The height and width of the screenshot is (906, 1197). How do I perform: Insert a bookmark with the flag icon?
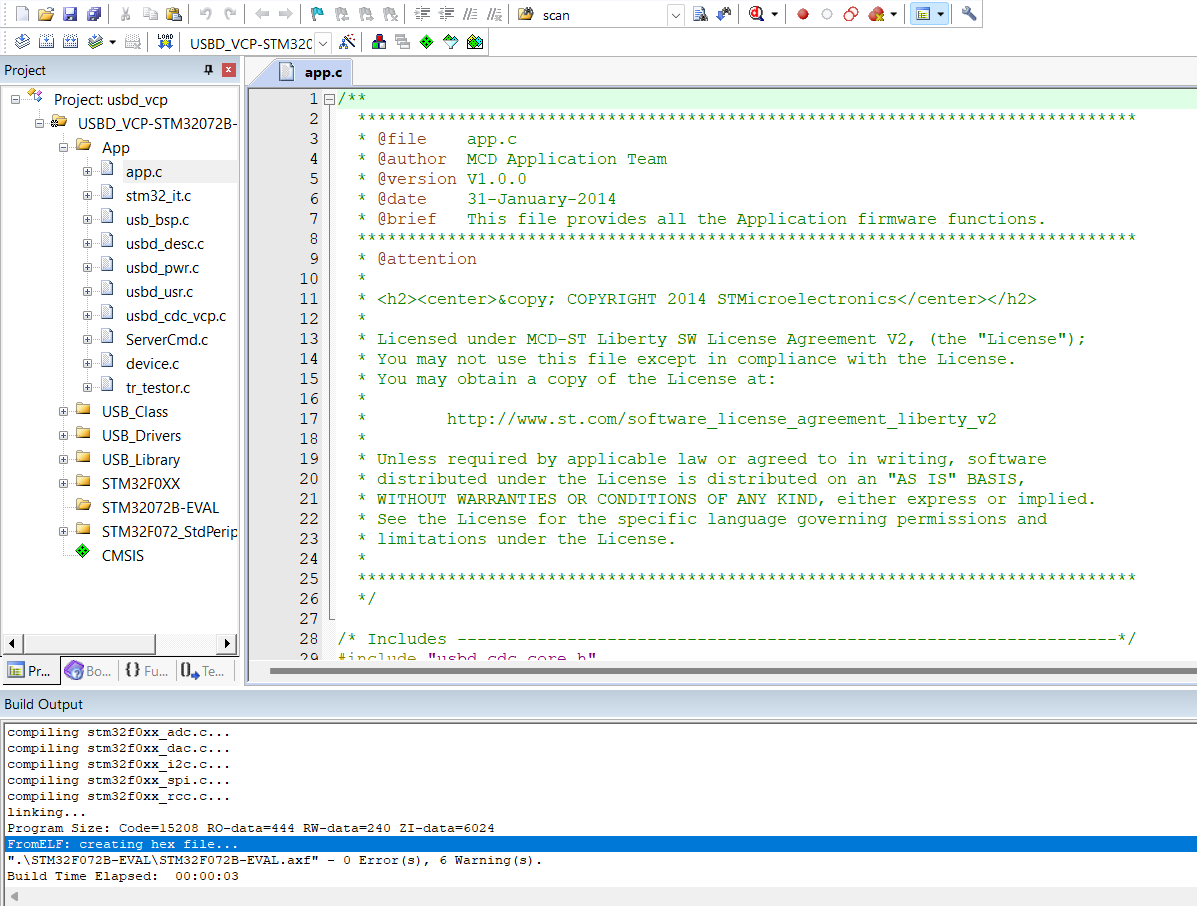(x=318, y=15)
